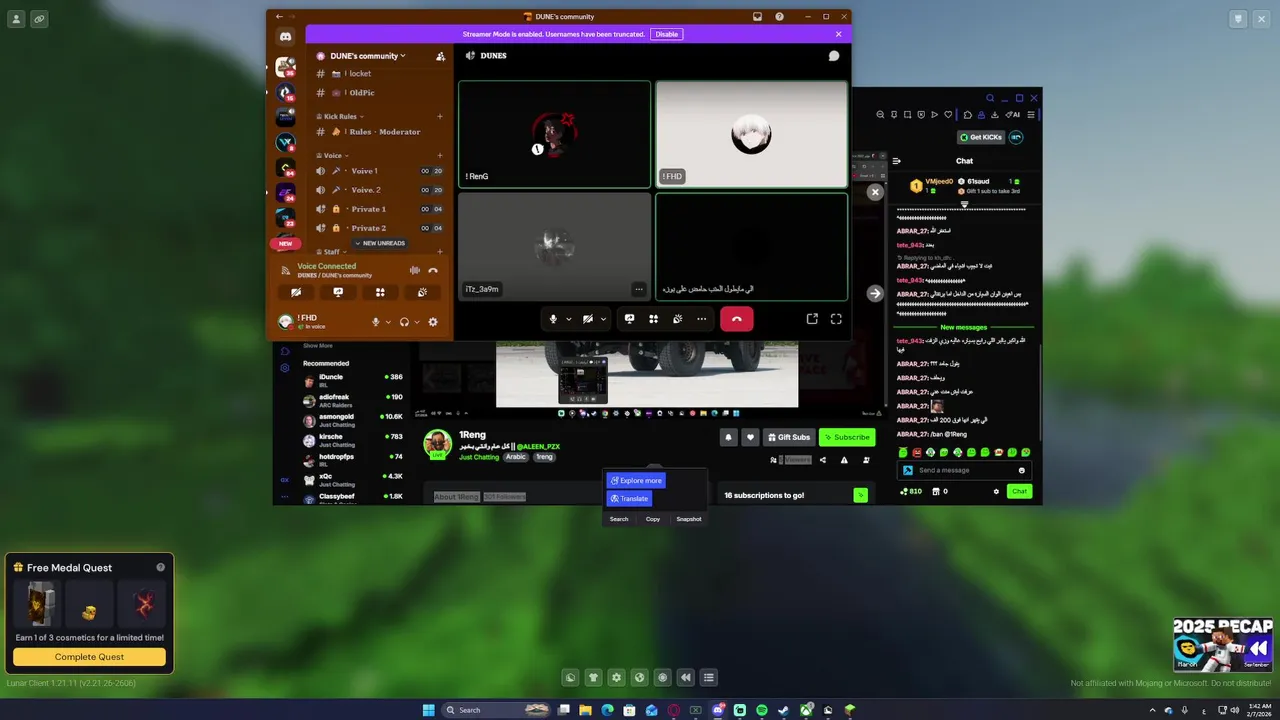The height and width of the screenshot is (720, 1280).
Task: Collapse the Voice channel category
Action: [332, 155]
